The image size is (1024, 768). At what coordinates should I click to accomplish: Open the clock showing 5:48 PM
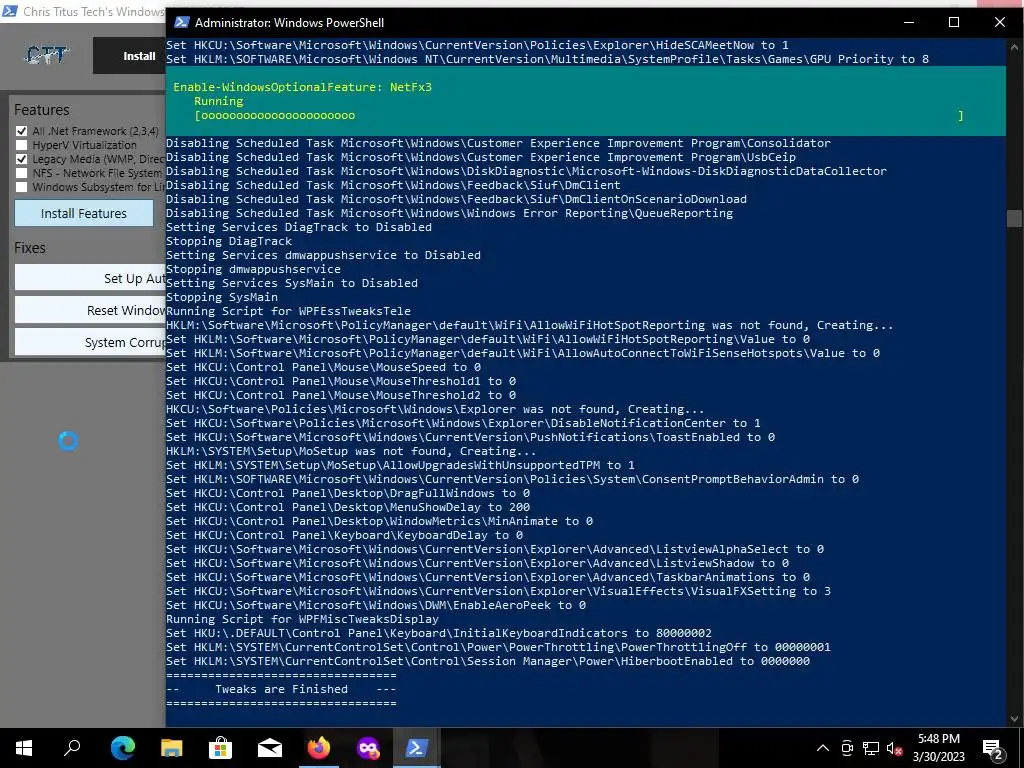[x=938, y=748]
